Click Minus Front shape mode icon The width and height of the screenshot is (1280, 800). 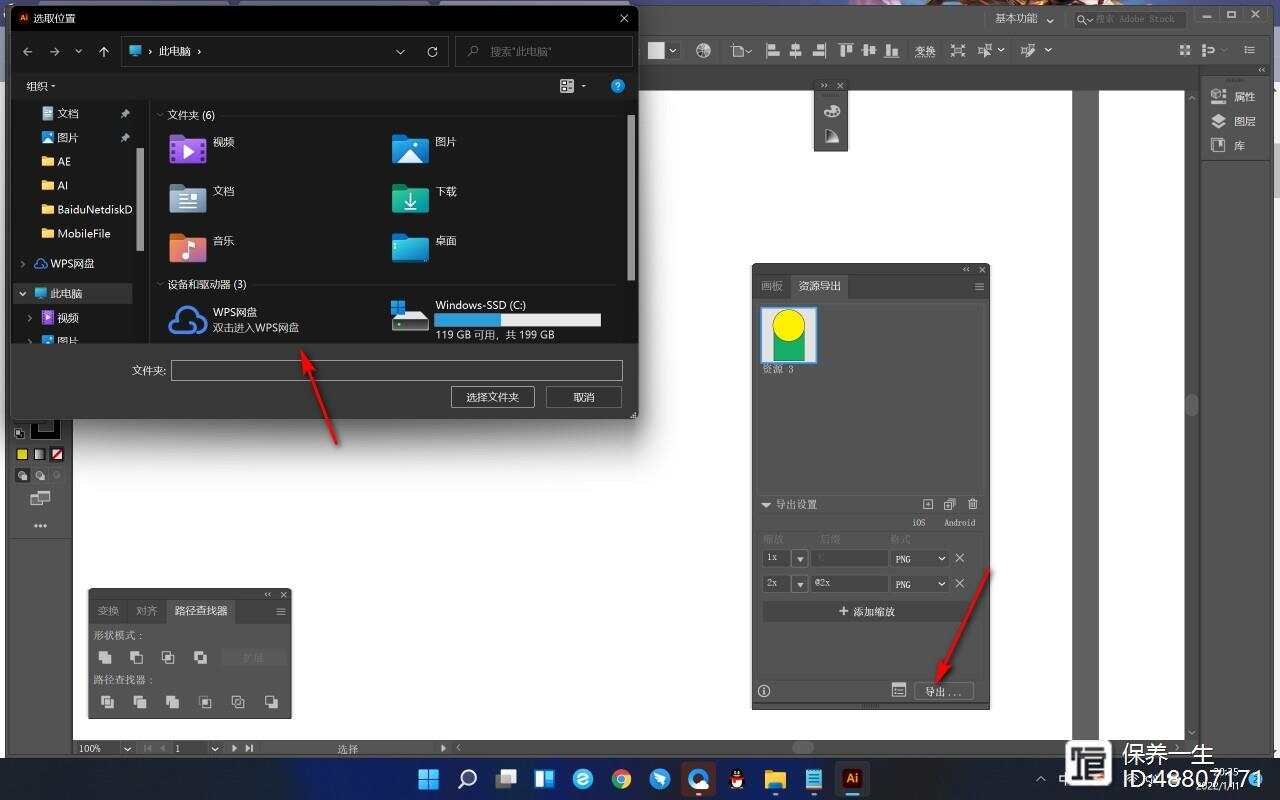click(136, 657)
